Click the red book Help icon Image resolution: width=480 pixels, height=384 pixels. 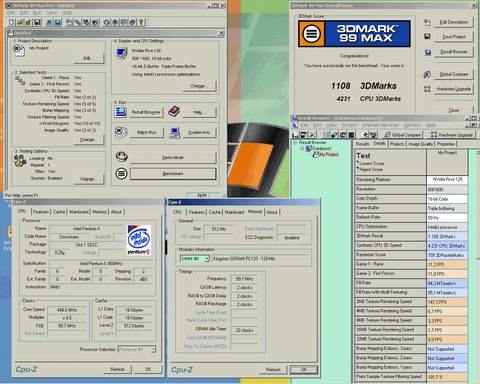[x=174, y=112]
